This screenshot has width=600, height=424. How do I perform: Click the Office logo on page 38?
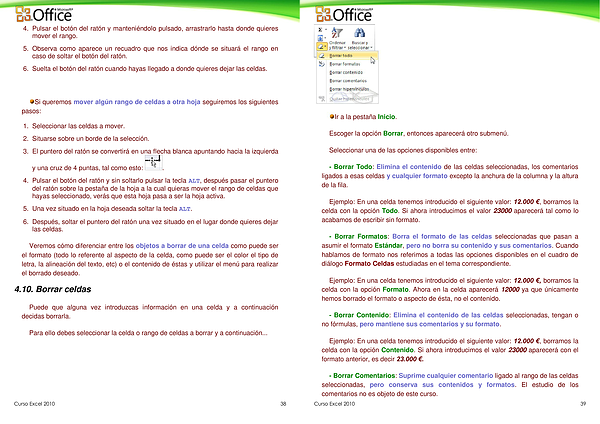point(44,14)
